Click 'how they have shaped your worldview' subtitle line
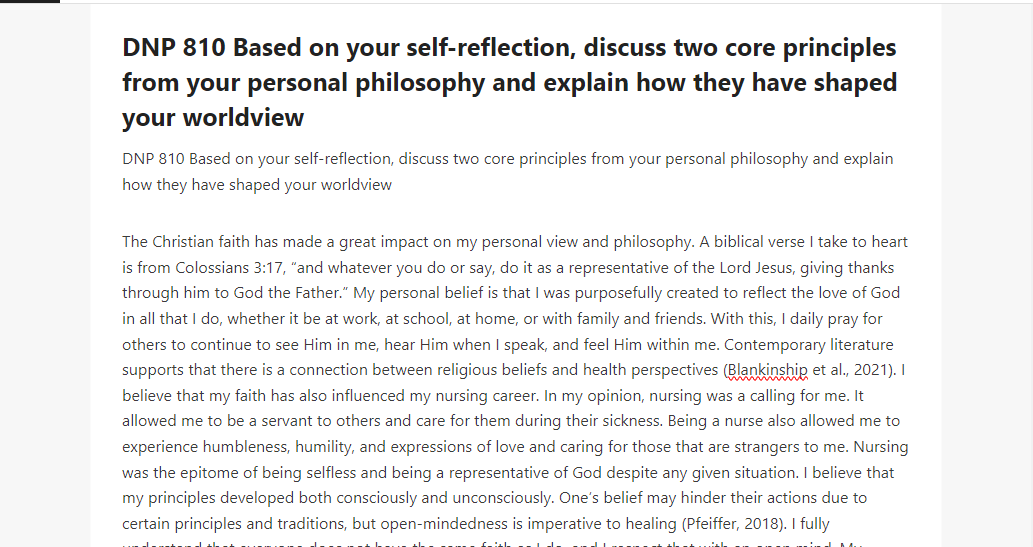Screen dimensions: 1033x547 coord(257,185)
